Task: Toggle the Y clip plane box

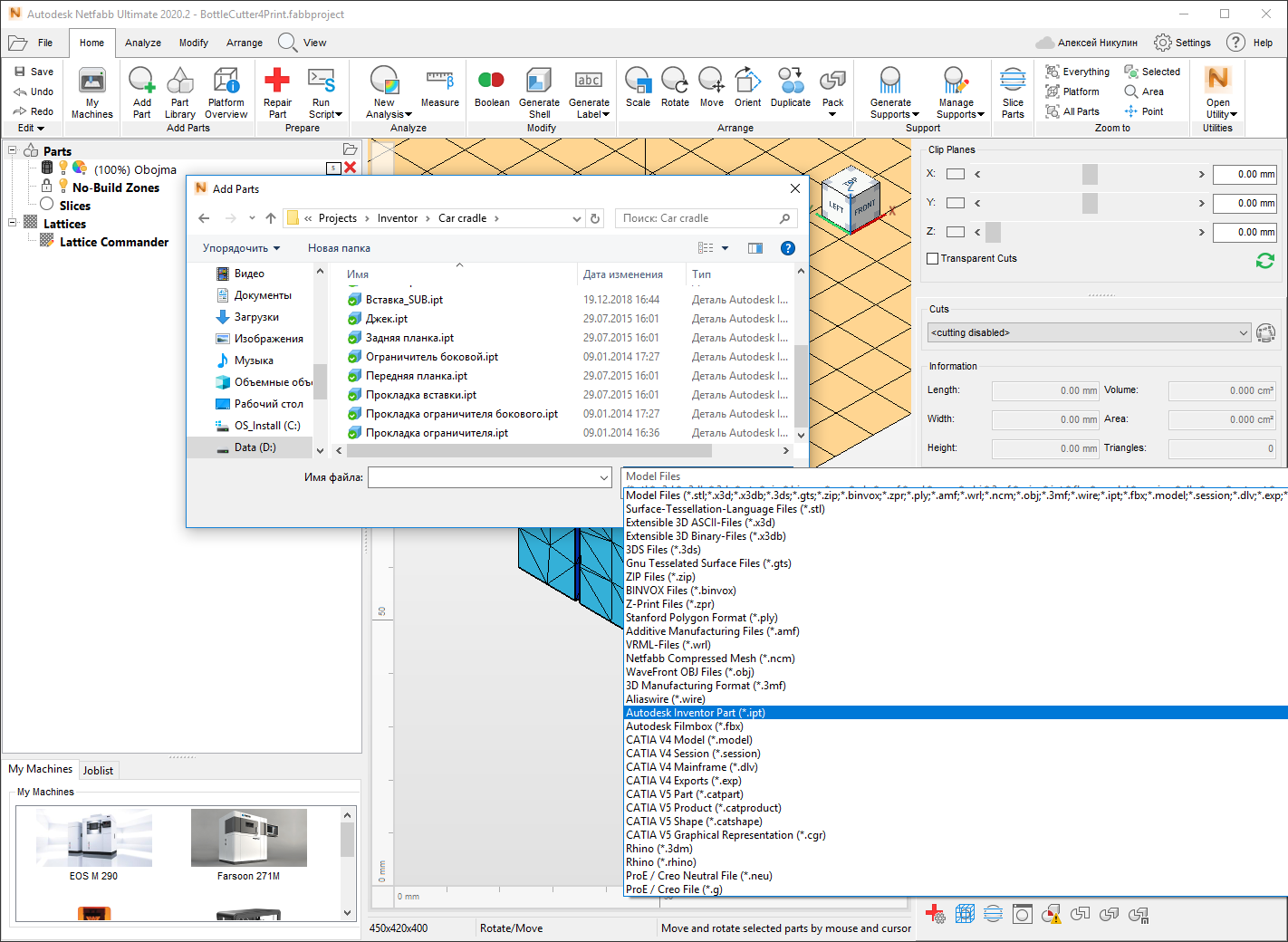Action: tap(956, 203)
